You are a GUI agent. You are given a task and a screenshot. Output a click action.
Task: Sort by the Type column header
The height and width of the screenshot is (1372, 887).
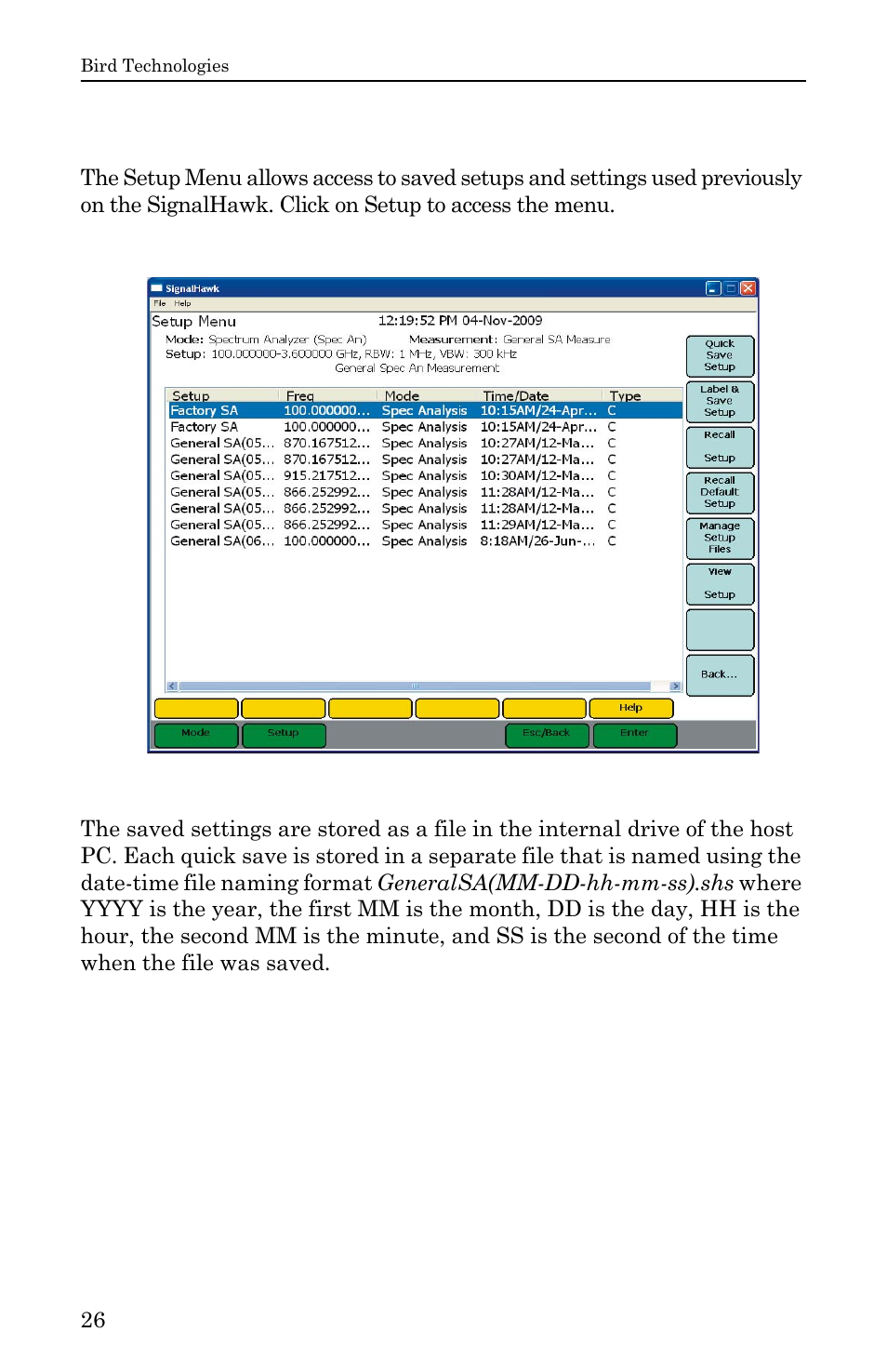642,395
